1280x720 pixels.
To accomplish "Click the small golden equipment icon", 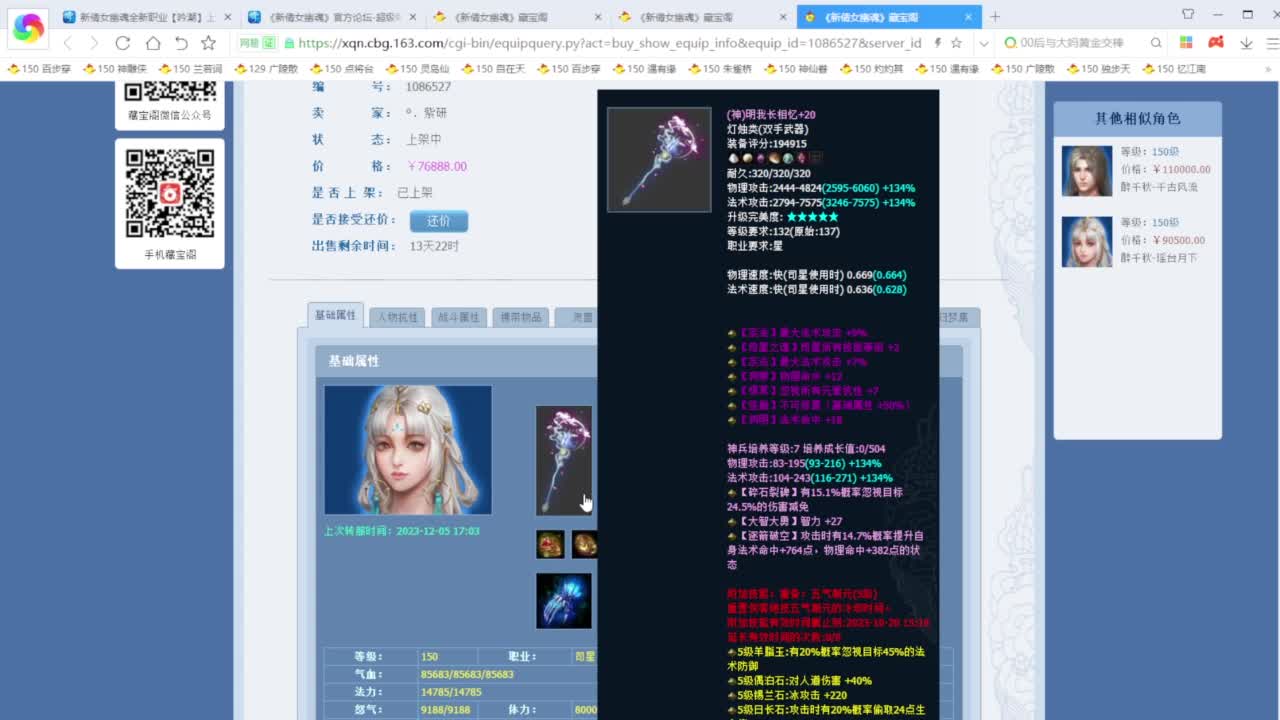I will (584, 544).
